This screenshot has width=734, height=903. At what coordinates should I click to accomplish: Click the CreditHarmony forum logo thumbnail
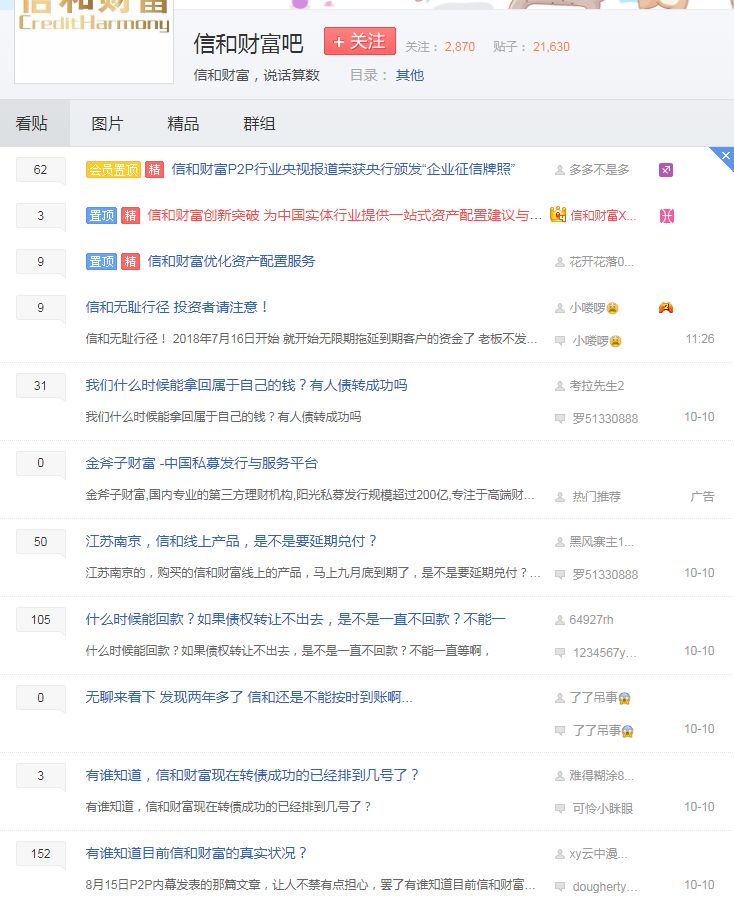click(x=94, y=41)
